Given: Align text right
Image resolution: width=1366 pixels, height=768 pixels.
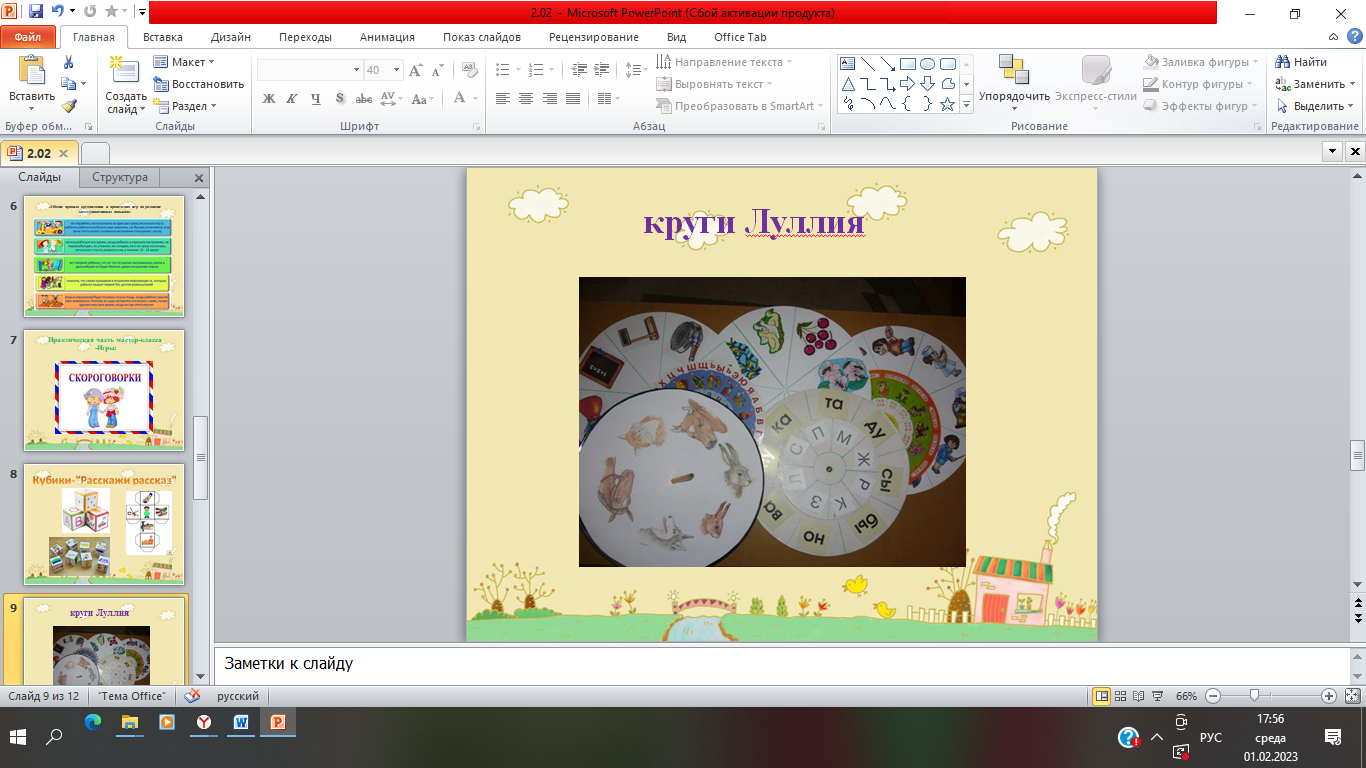Looking at the screenshot, I should 550,98.
